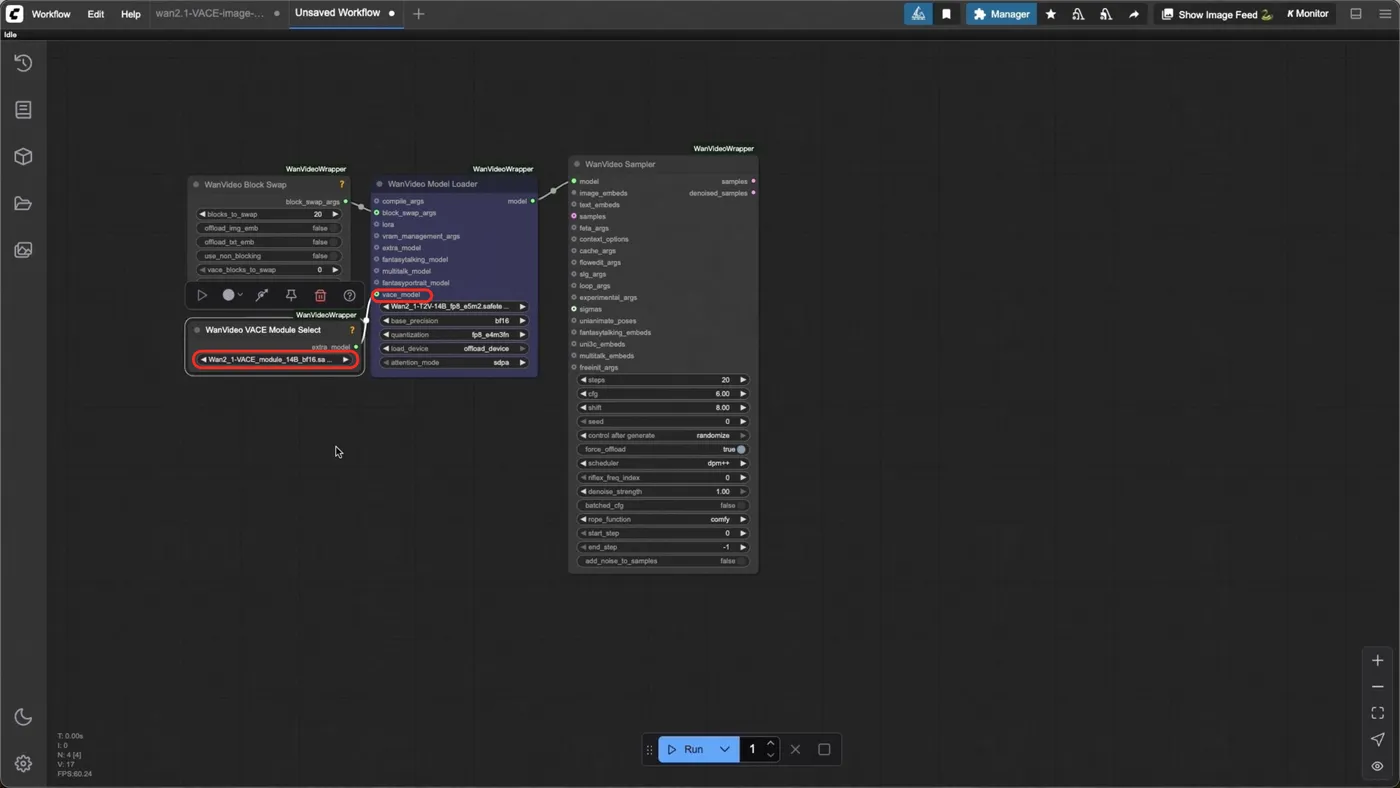
Task: Collapse WanVideo Sampler via its title dot
Action: pos(577,164)
